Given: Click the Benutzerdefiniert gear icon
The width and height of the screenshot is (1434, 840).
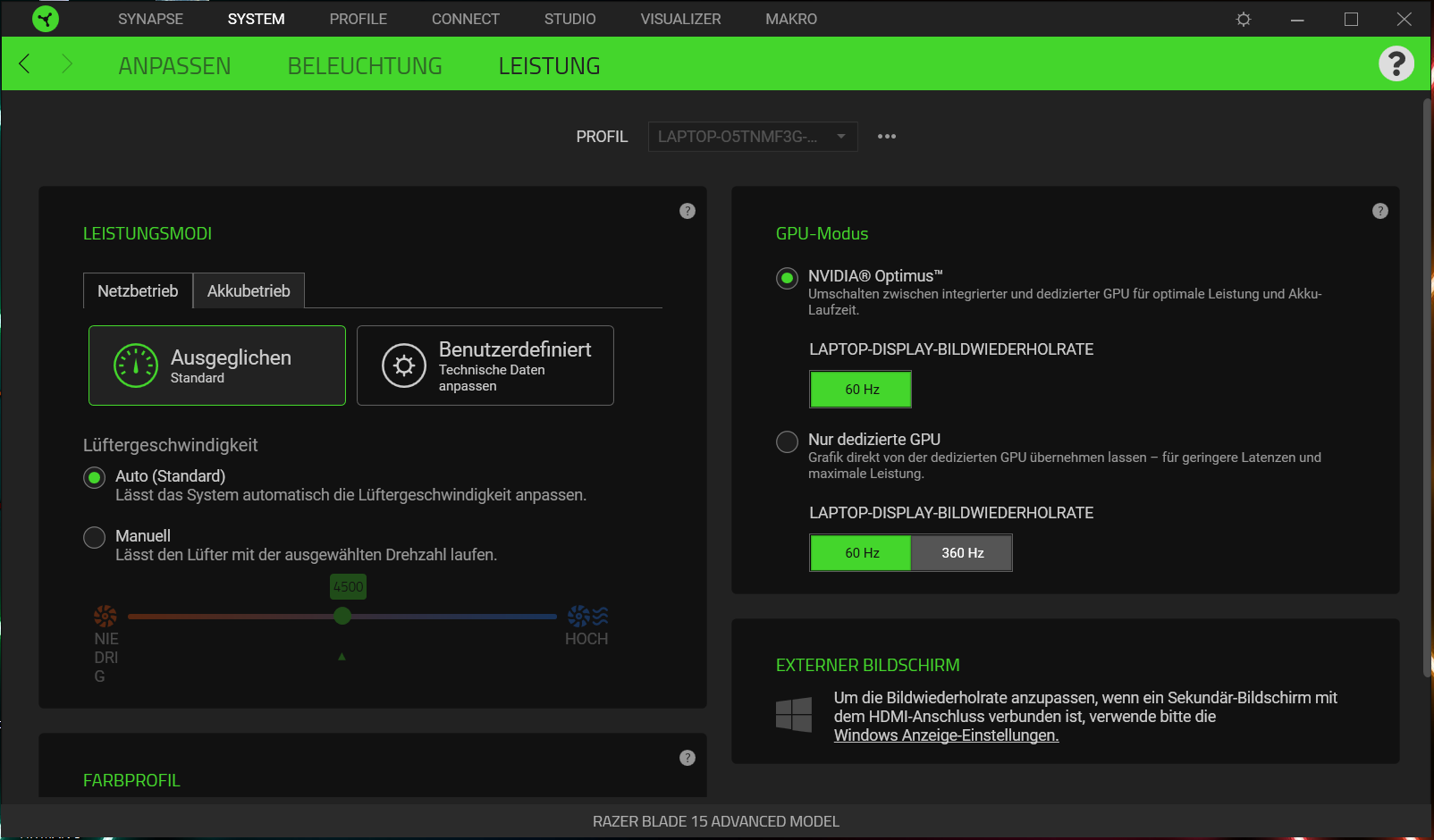Looking at the screenshot, I should (x=404, y=365).
